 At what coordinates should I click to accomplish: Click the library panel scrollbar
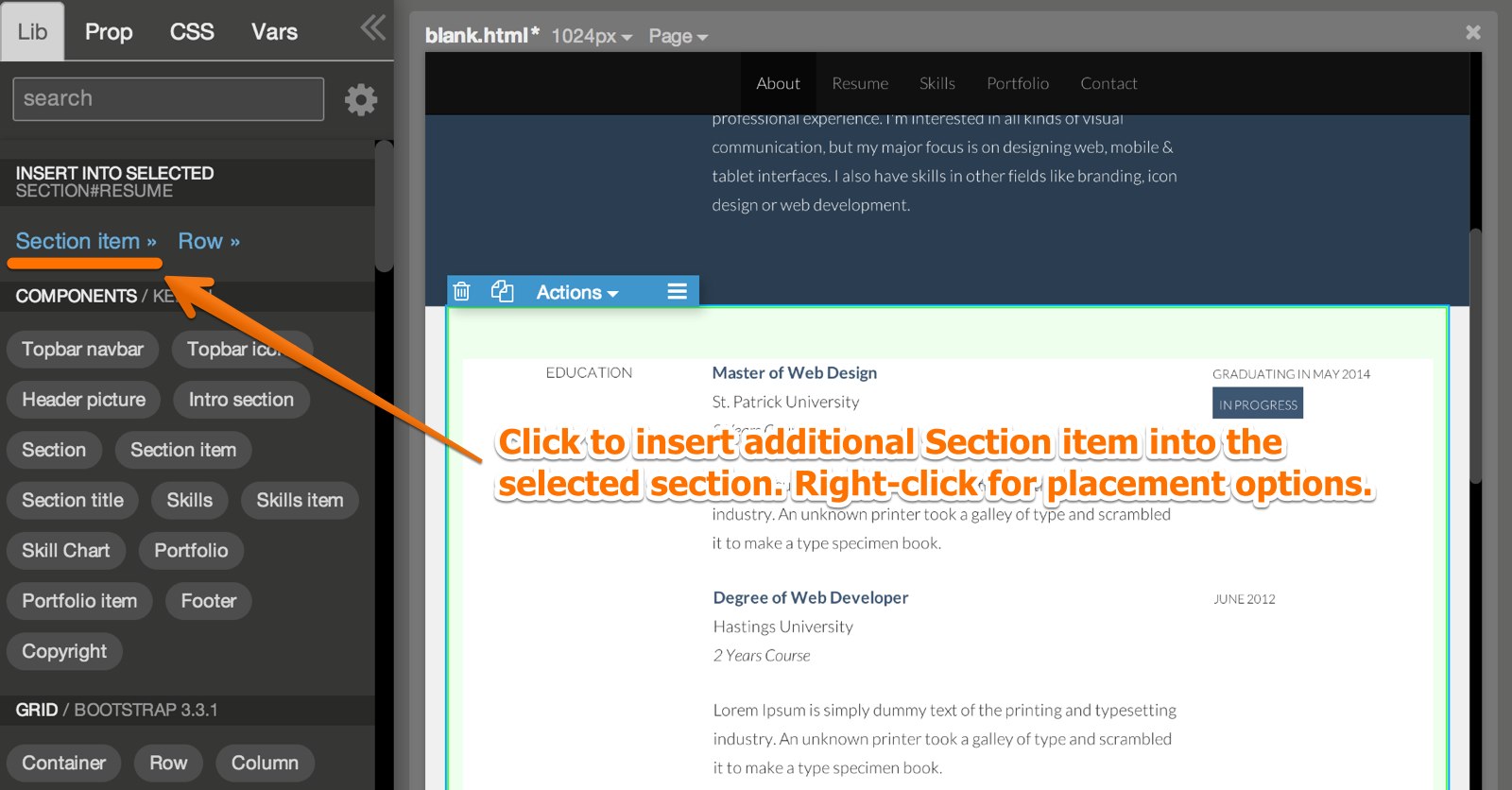click(384, 206)
